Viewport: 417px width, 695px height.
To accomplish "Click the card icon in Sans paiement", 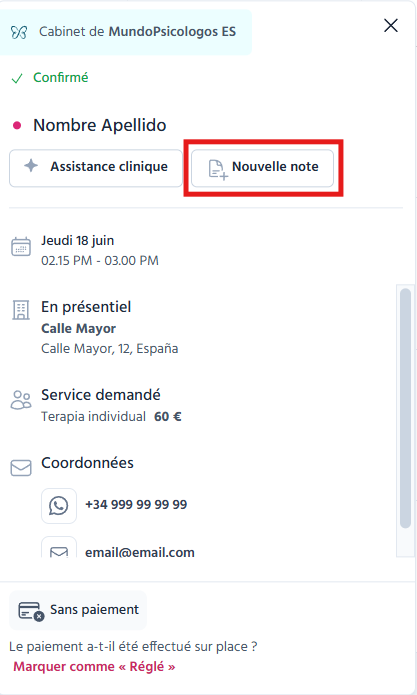I will 31,611.
